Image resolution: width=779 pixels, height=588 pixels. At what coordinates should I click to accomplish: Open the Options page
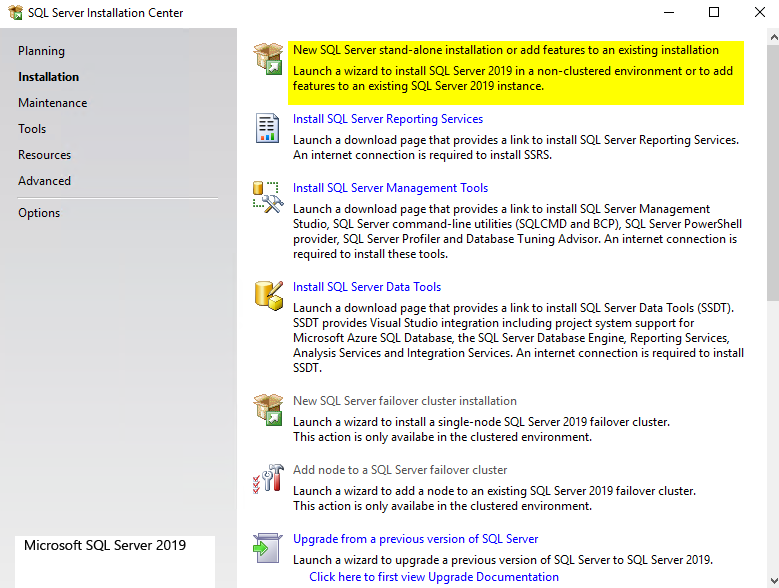point(39,213)
